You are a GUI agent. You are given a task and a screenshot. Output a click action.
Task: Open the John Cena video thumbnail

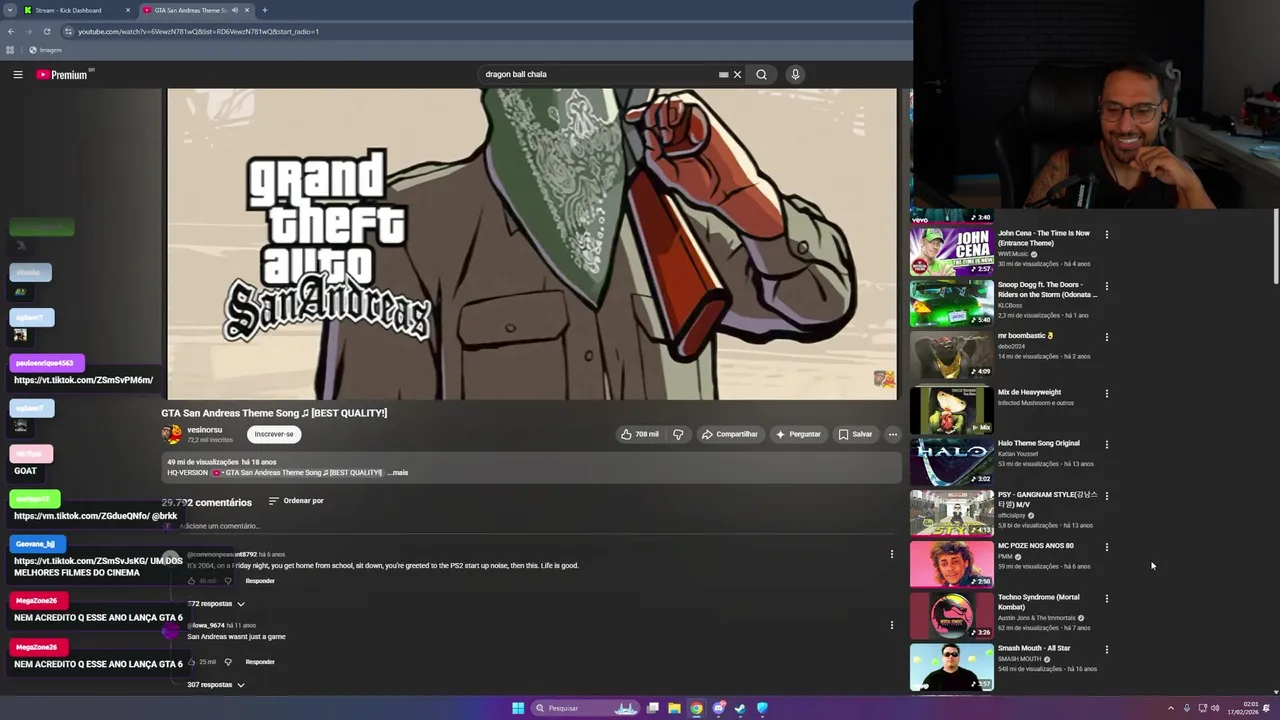click(951, 250)
